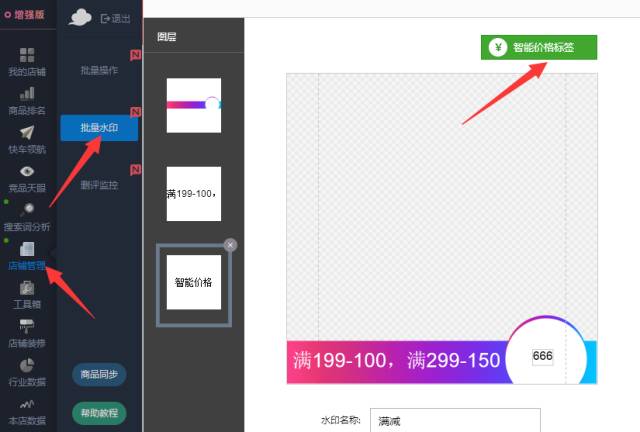Click 帮助教程 button
The width and height of the screenshot is (640, 432).
(x=99, y=413)
